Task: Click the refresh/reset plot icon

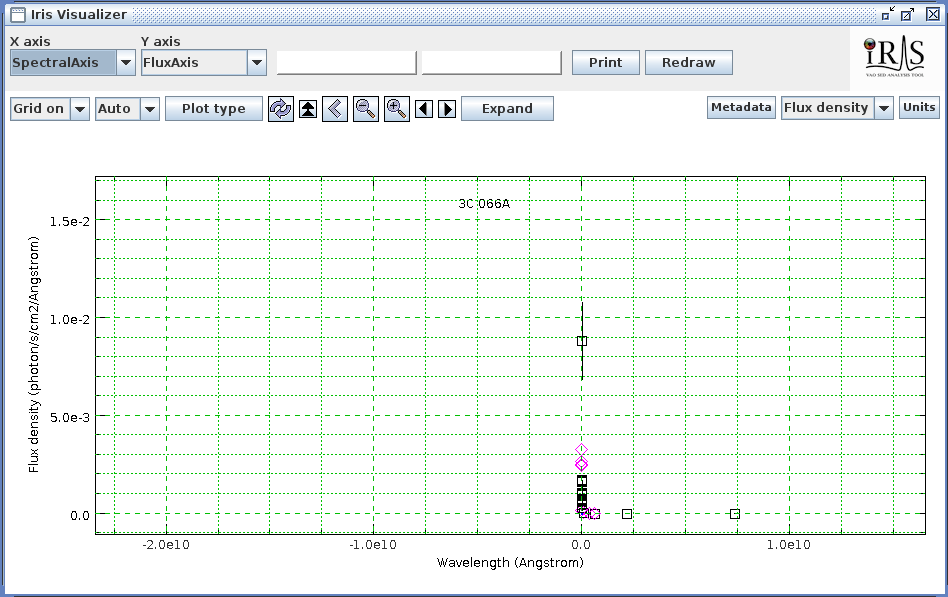Action: coord(281,109)
